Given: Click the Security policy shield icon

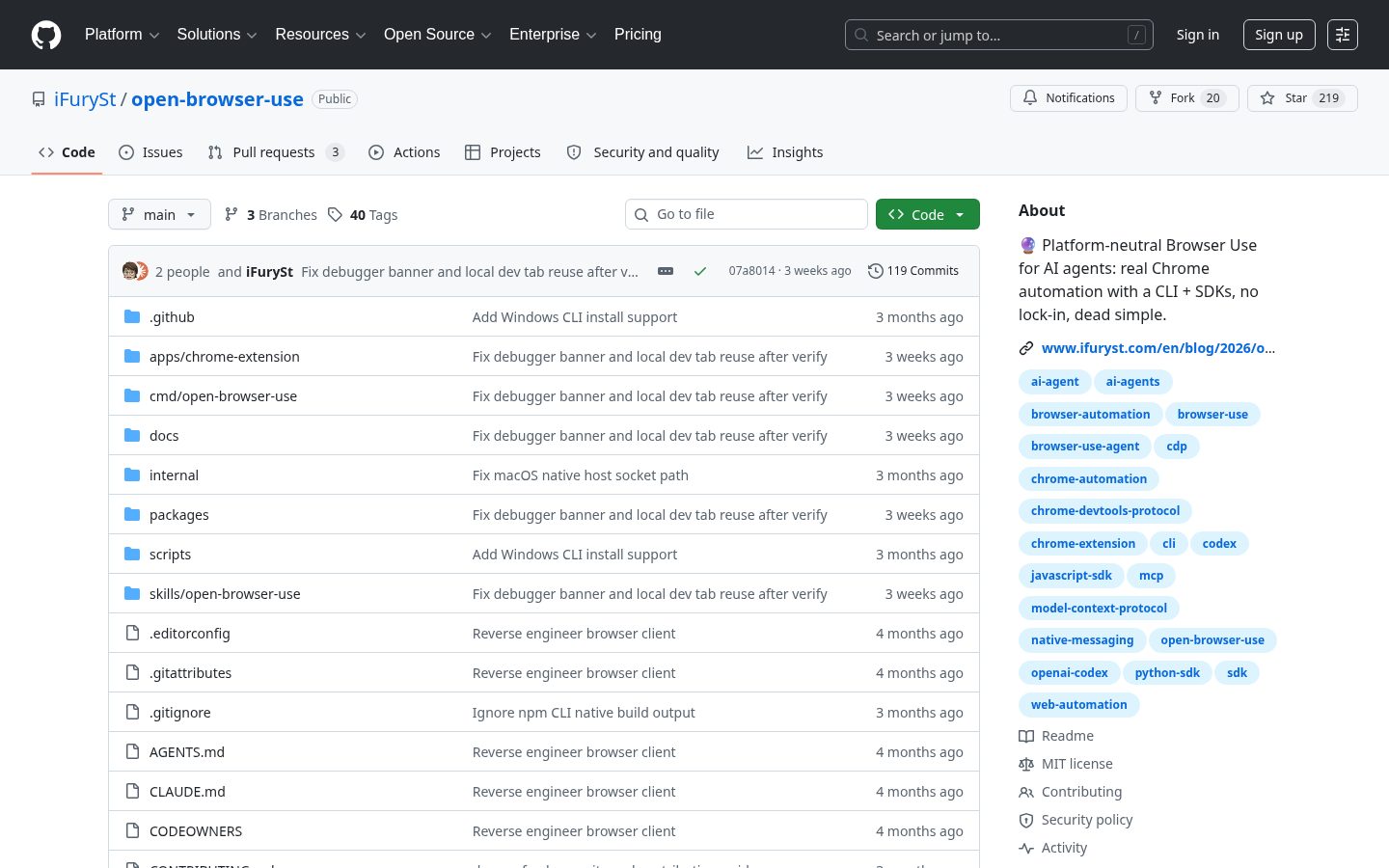Looking at the screenshot, I should tap(1026, 820).
